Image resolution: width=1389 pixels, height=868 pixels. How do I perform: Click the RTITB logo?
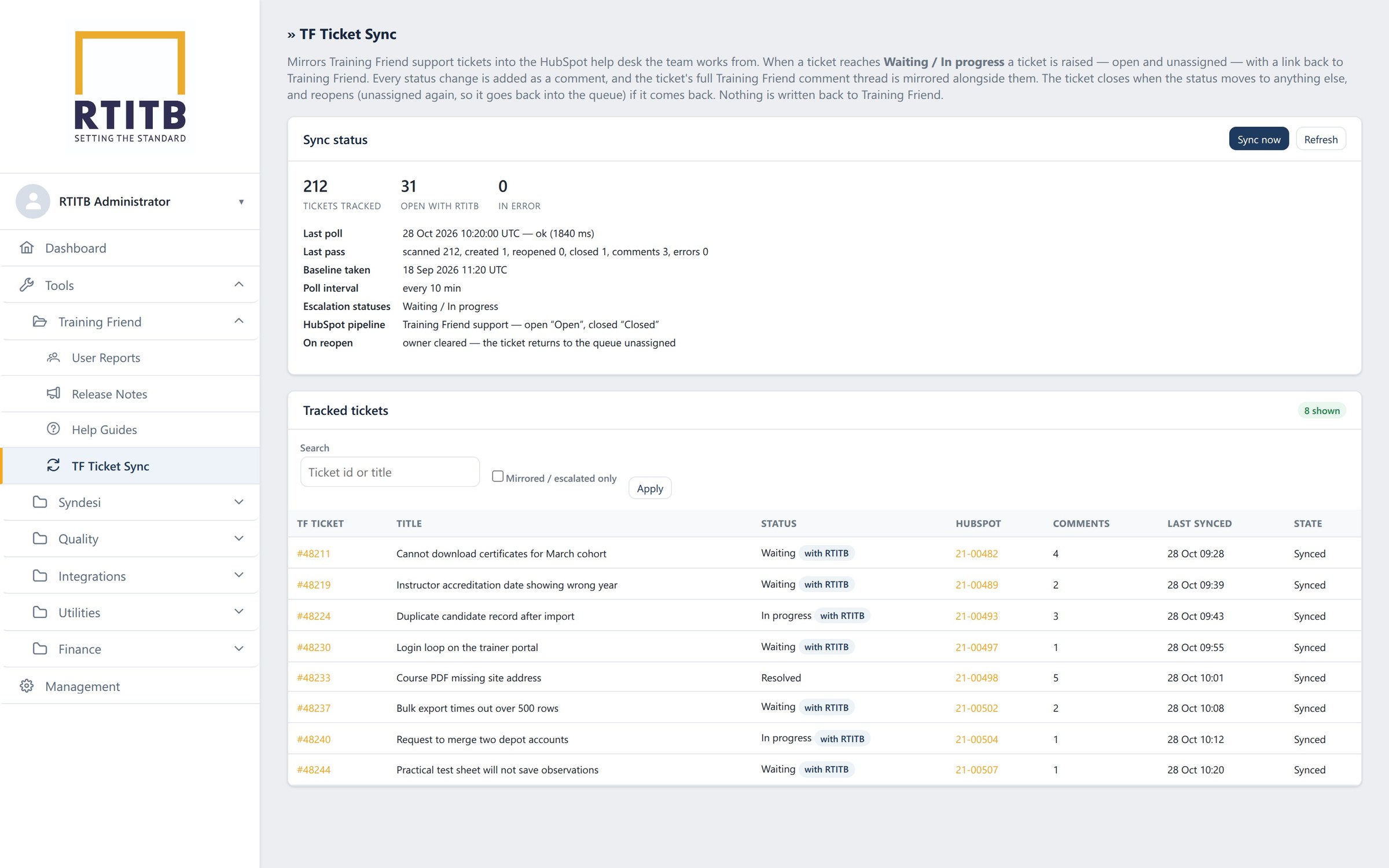pos(130,87)
